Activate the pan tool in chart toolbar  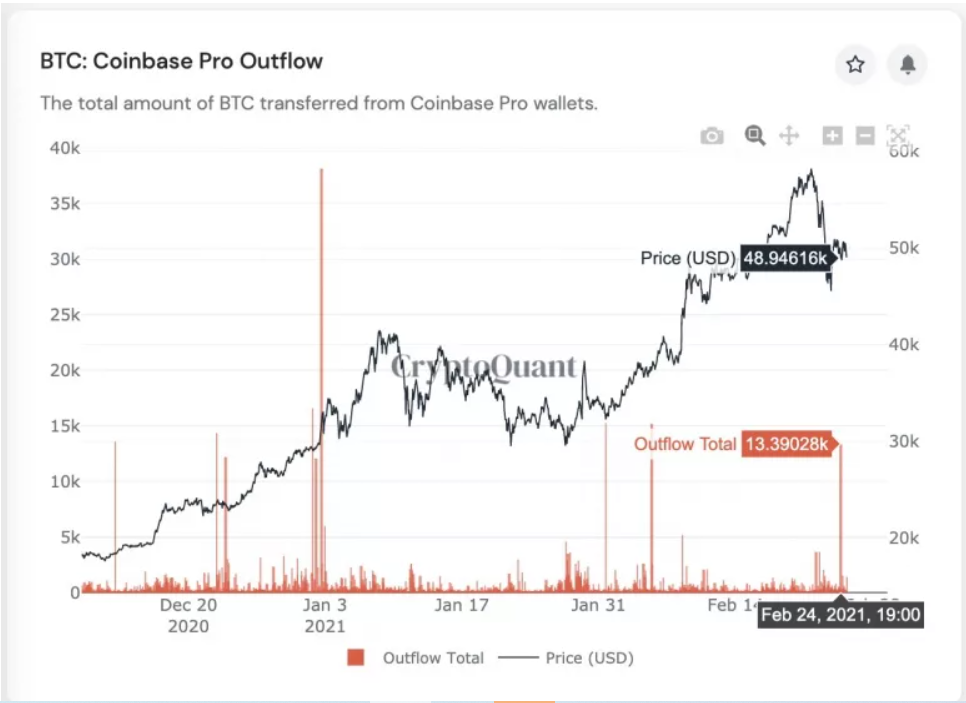(x=789, y=135)
